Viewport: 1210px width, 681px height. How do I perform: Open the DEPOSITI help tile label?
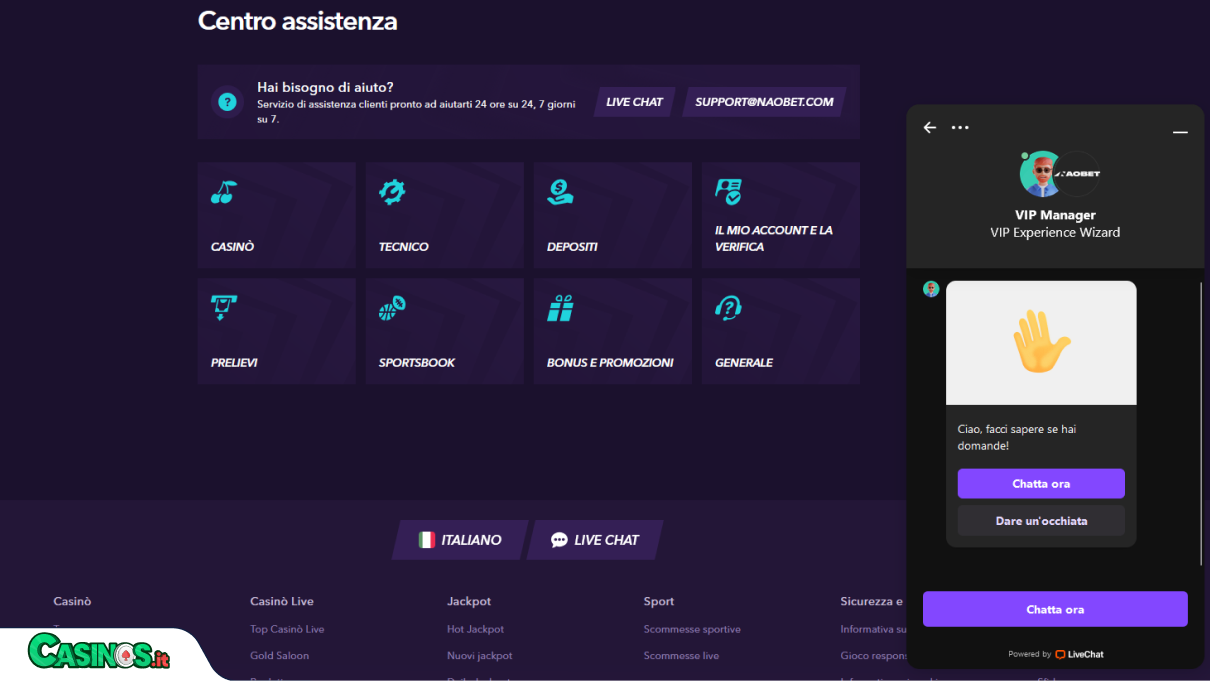(573, 247)
